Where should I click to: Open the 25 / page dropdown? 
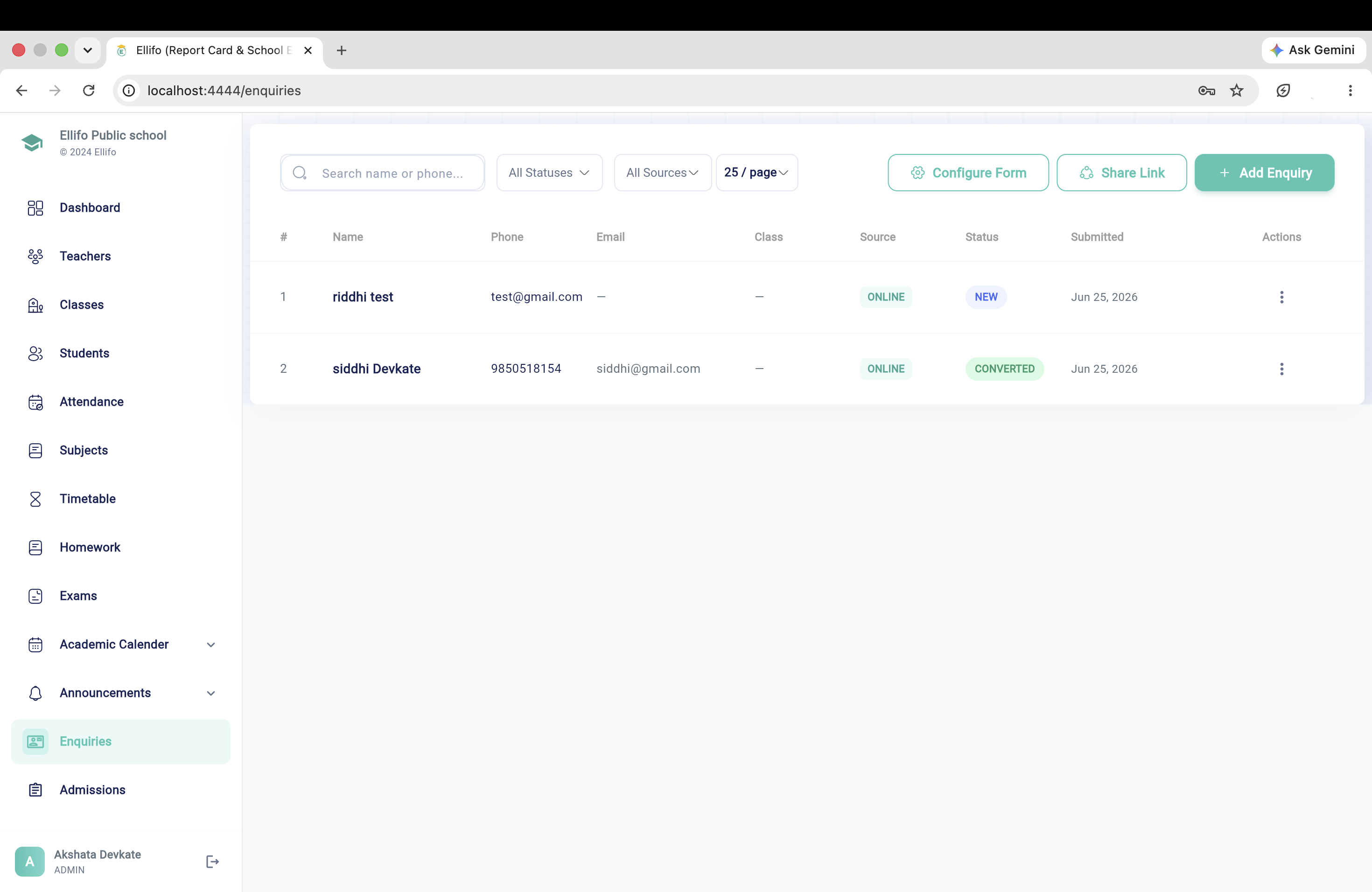[x=756, y=173]
